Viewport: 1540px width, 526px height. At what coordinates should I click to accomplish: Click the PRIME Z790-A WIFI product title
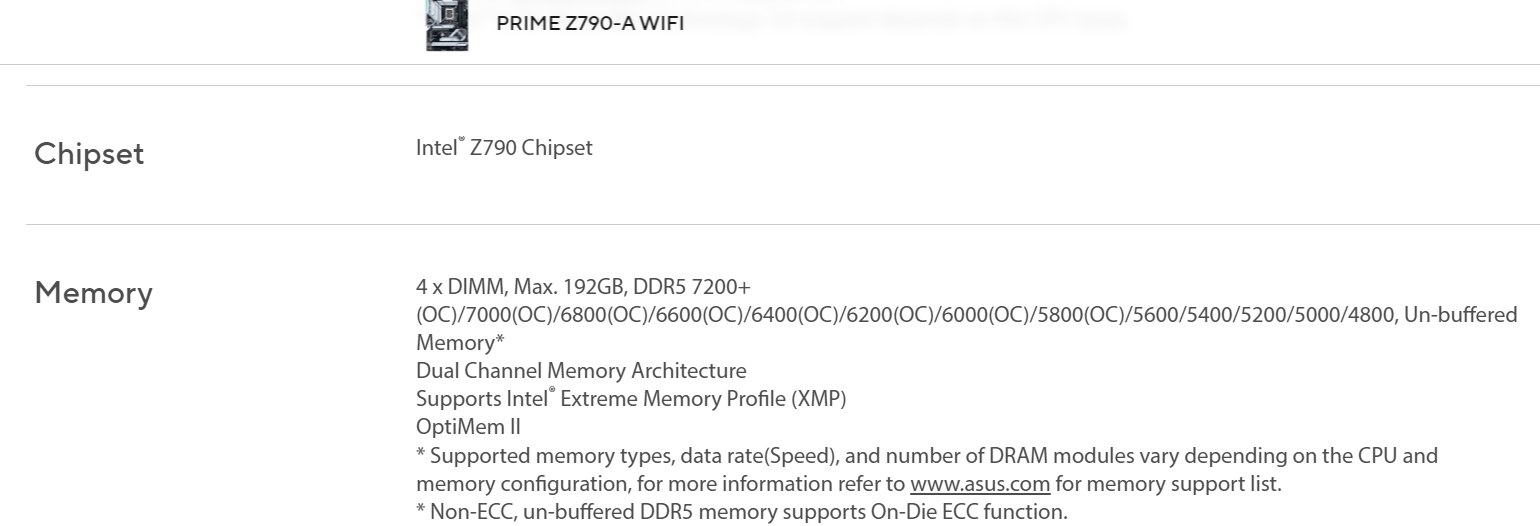pyautogui.click(x=590, y=23)
